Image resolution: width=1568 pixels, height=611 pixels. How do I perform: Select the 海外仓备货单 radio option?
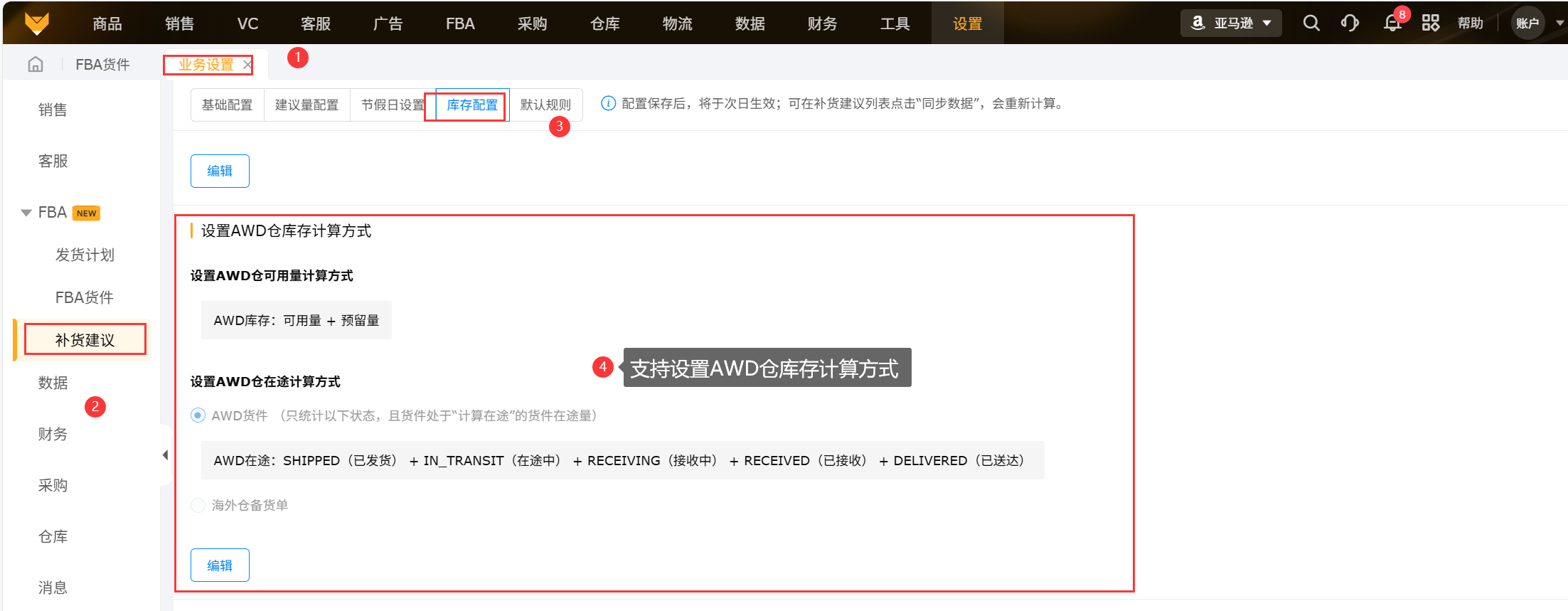[x=198, y=505]
